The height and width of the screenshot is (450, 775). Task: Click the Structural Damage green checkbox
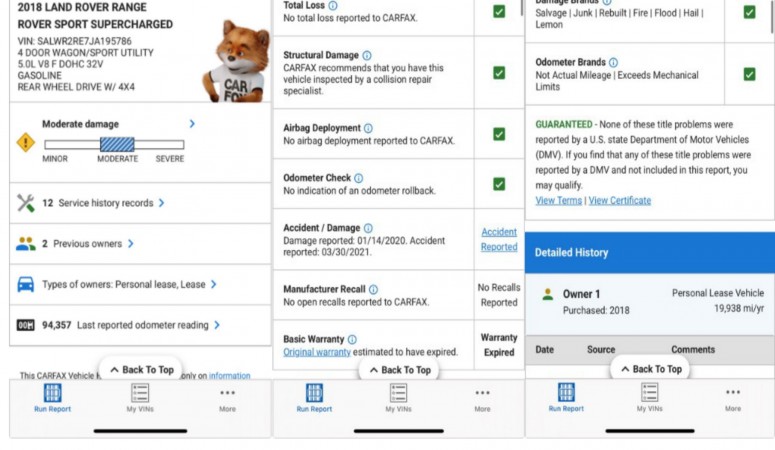click(x=499, y=73)
